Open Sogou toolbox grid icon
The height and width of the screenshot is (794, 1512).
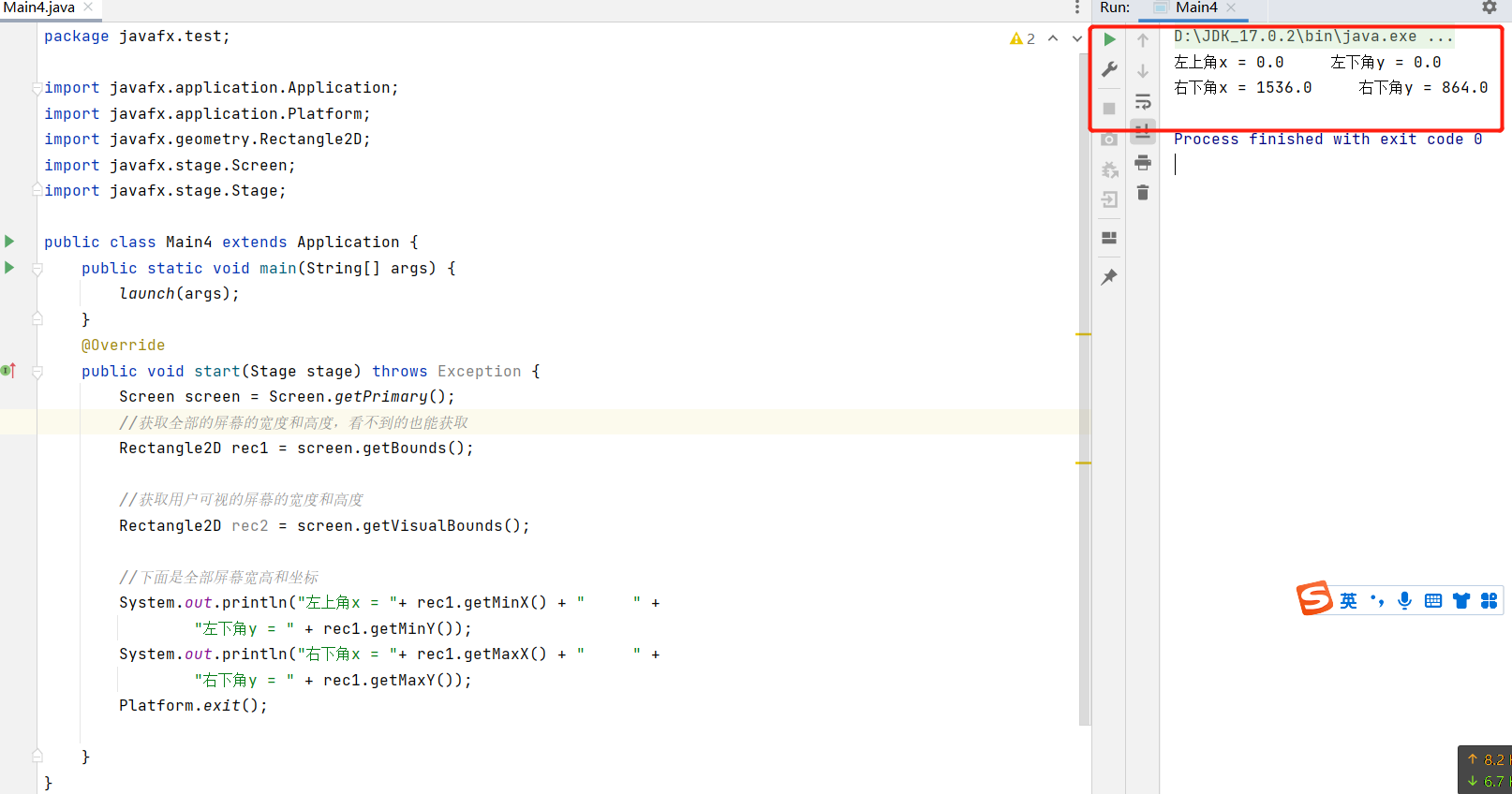click(1490, 601)
